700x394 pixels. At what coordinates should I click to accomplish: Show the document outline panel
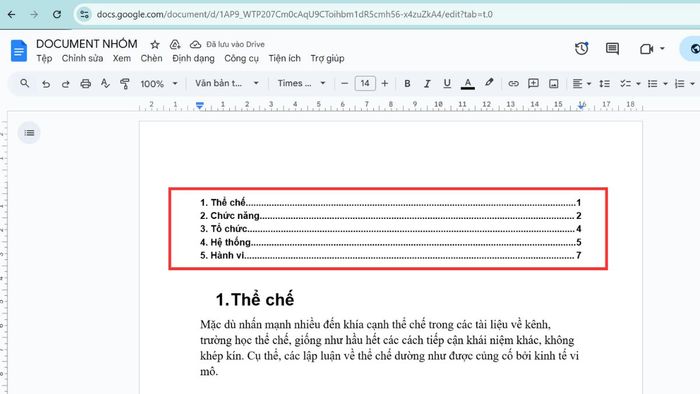tap(29, 133)
